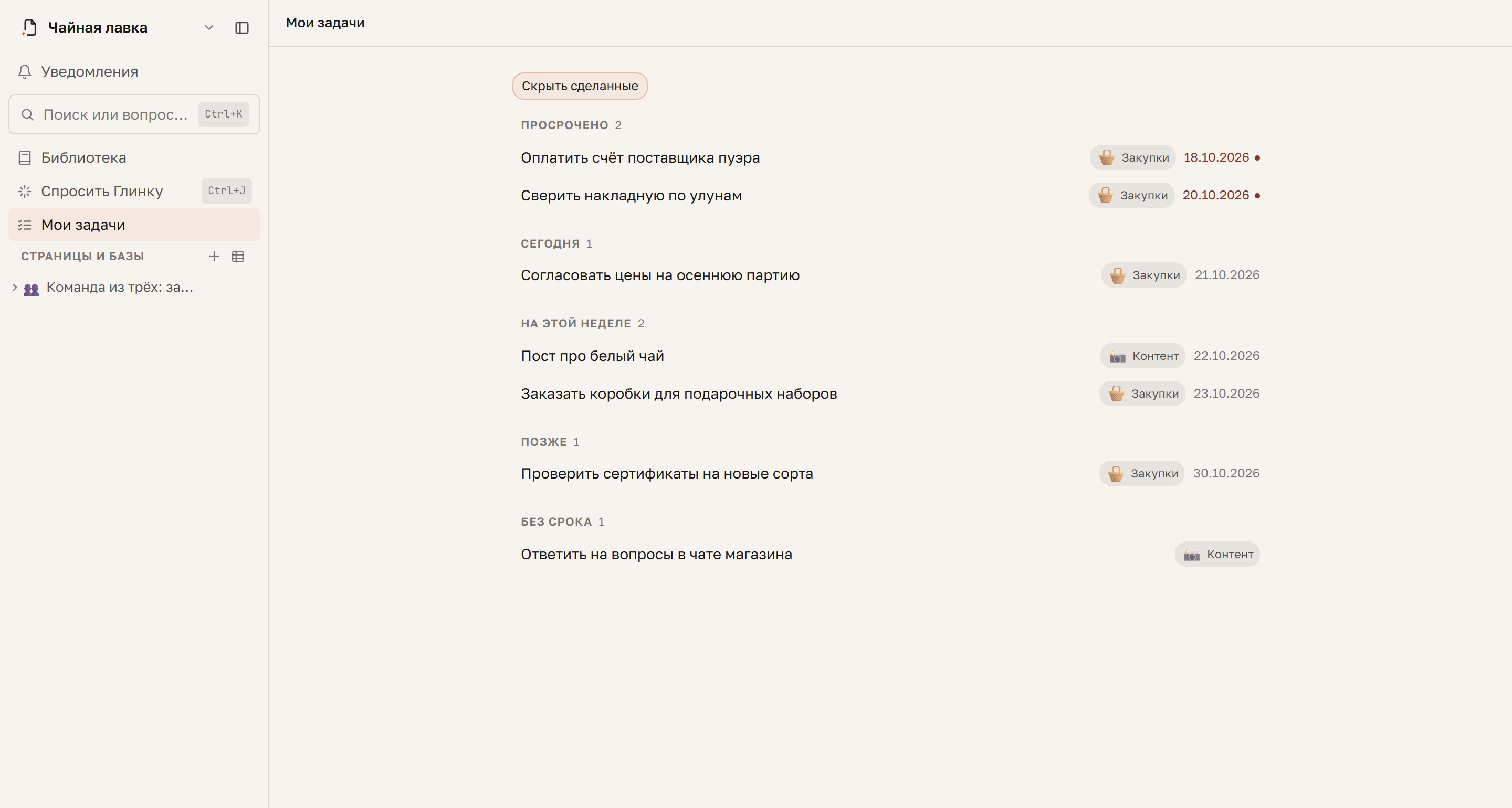Click the Мои задачи page title
This screenshot has width=1512, height=808.
click(x=325, y=23)
